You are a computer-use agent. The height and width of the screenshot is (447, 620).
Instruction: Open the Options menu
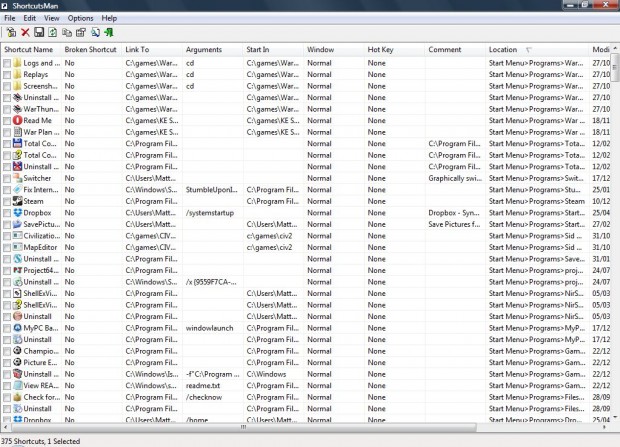80,18
